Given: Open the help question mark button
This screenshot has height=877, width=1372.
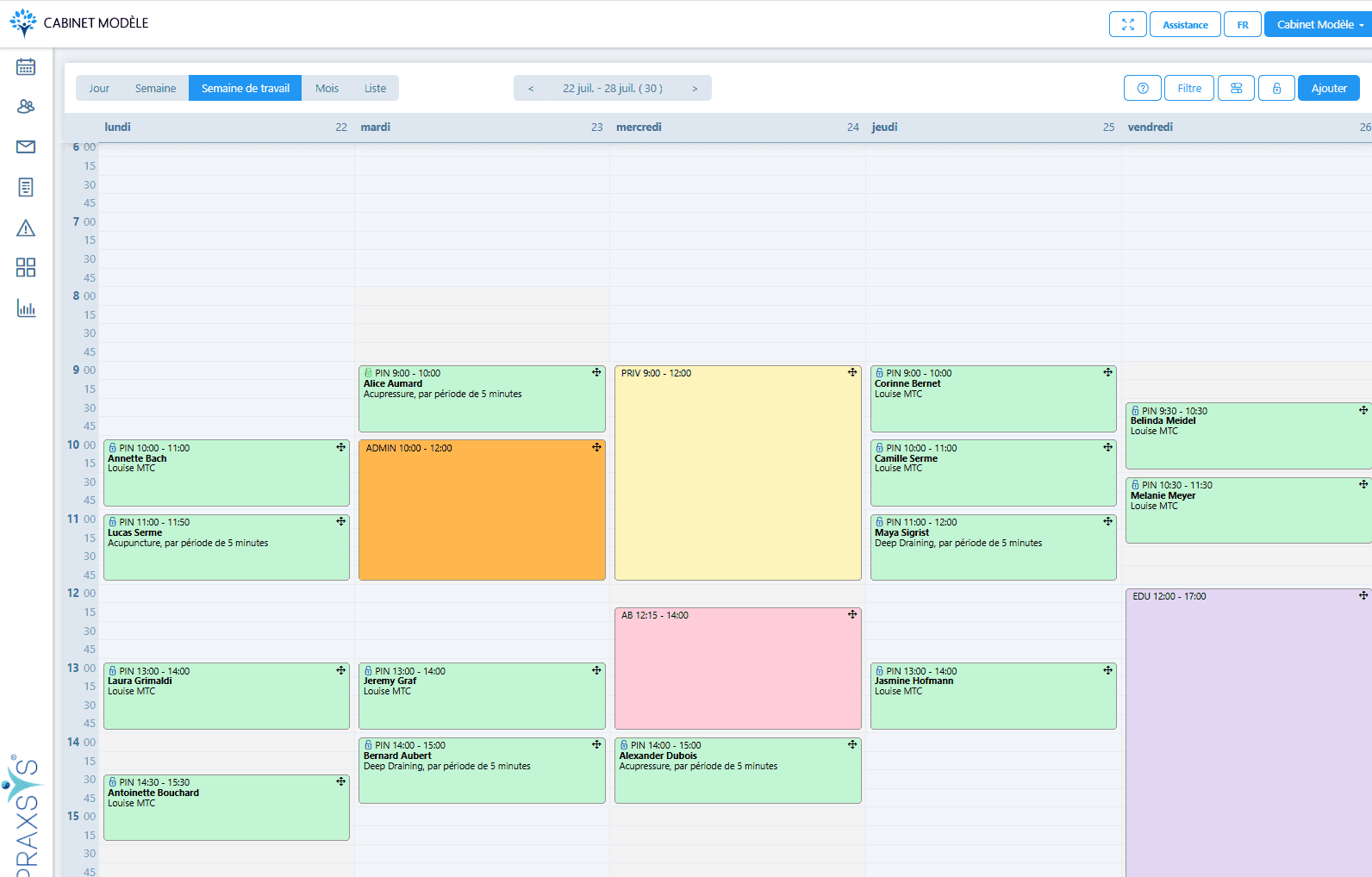Looking at the screenshot, I should [x=1143, y=88].
